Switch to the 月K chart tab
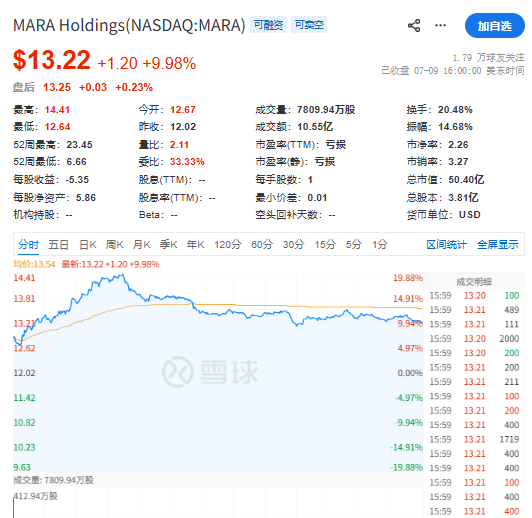Image resolution: width=532 pixels, height=518 pixels. click(x=141, y=245)
